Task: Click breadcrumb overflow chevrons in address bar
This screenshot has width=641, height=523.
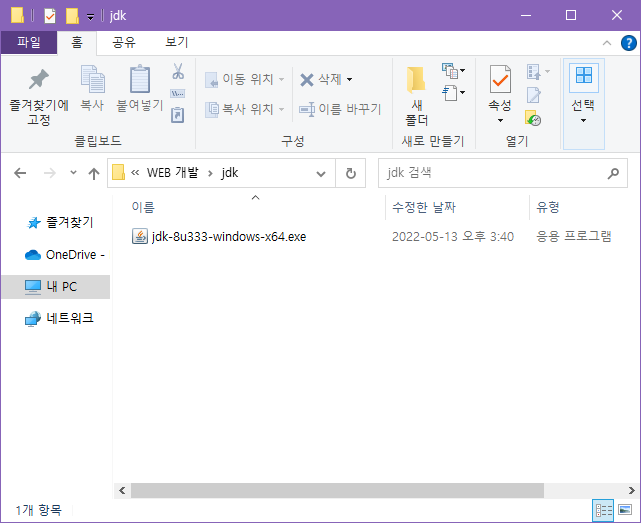Action: pyautogui.click(x=135, y=173)
